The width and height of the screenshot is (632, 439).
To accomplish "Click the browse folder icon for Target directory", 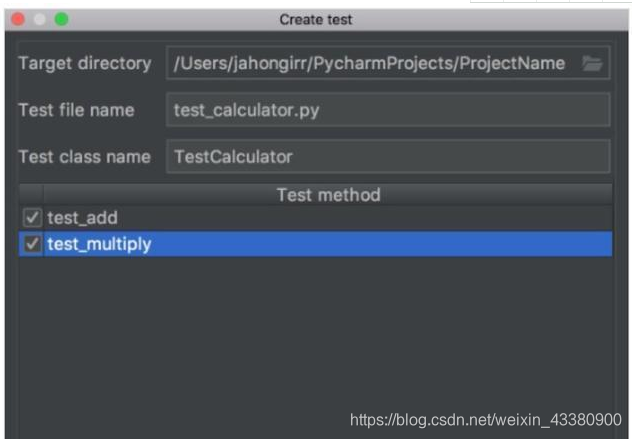I will click(x=593, y=64).
